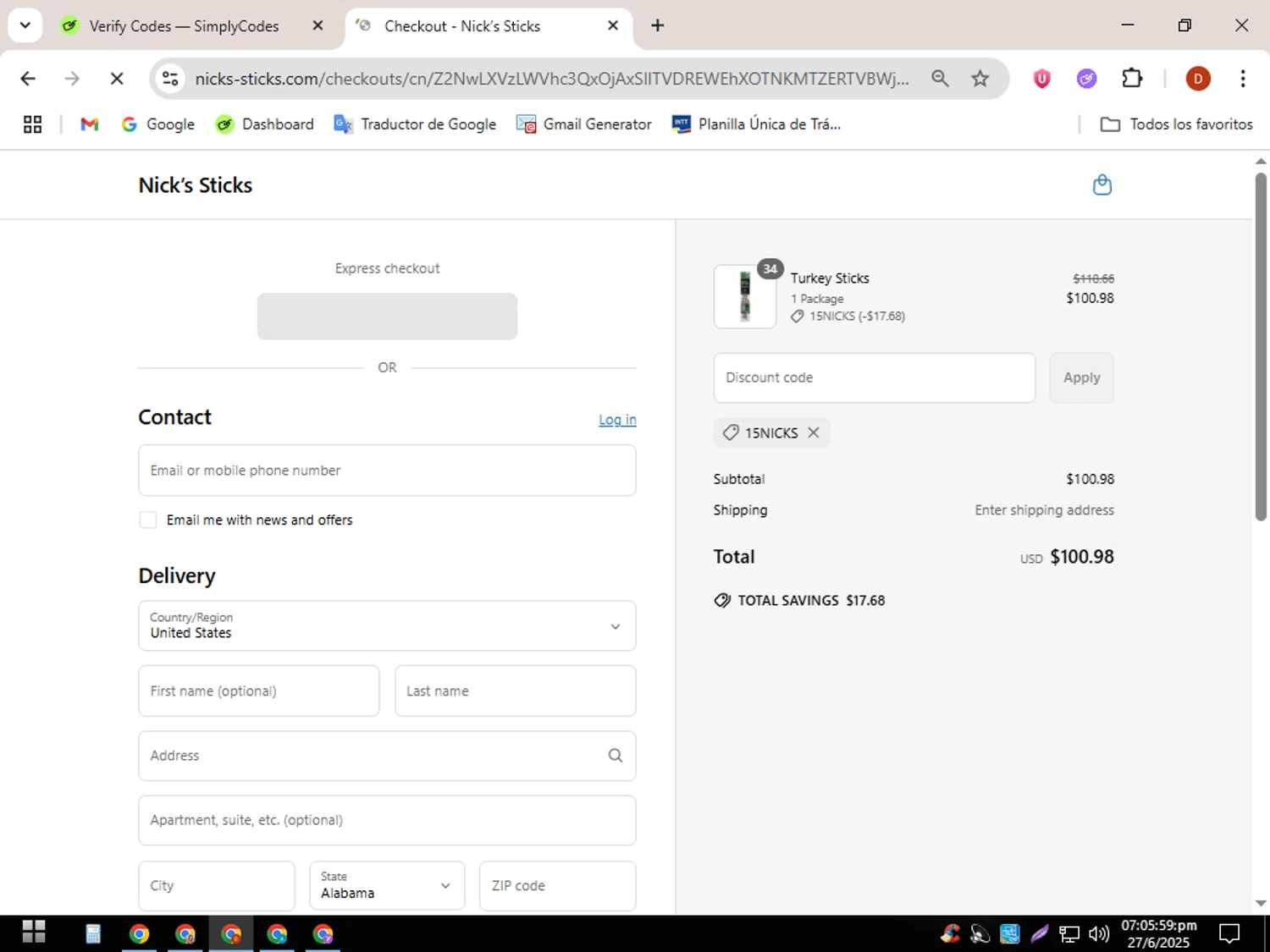The height and width of the screenshot is (952, 1270).
Task: Open the Dashboard bookmark
Action: point(265,124)
